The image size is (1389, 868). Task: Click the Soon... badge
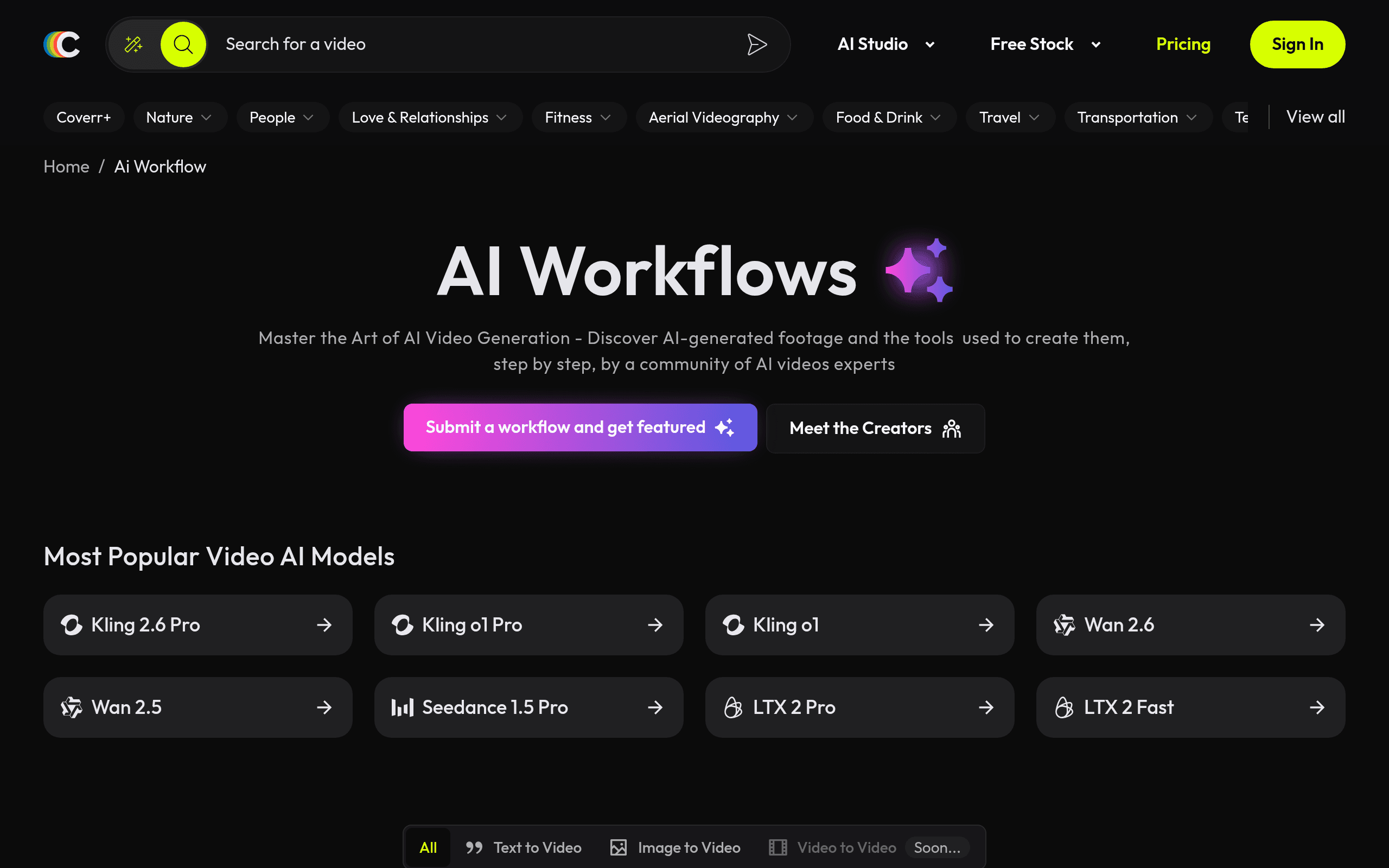tap(936, 847)
